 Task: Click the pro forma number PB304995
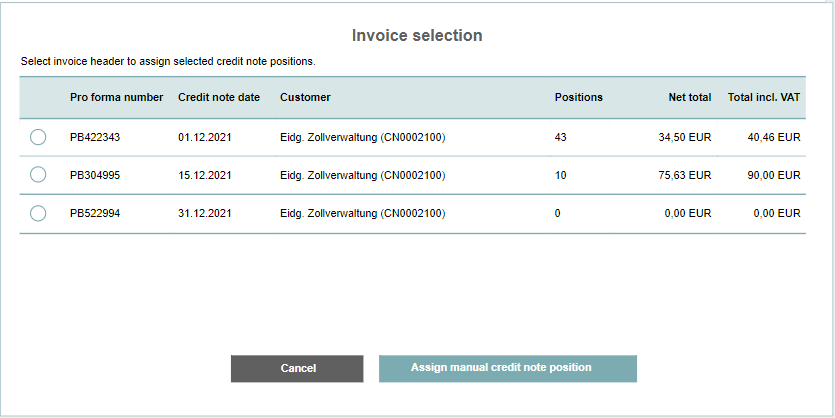(x=95, y=176)
